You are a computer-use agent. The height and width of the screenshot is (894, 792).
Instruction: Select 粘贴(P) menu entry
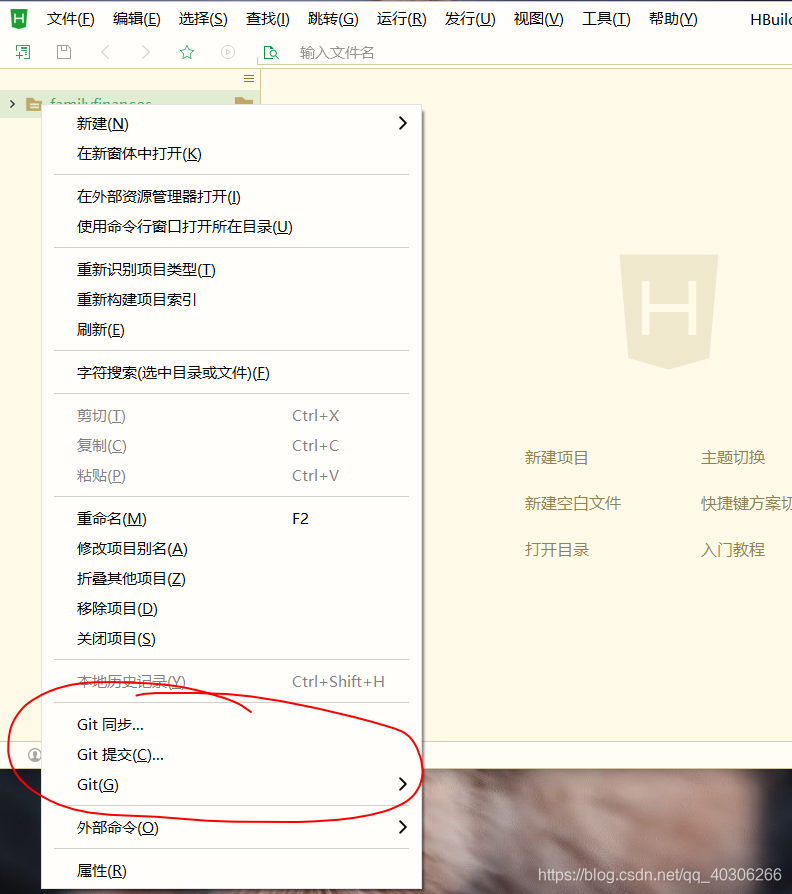231,476
